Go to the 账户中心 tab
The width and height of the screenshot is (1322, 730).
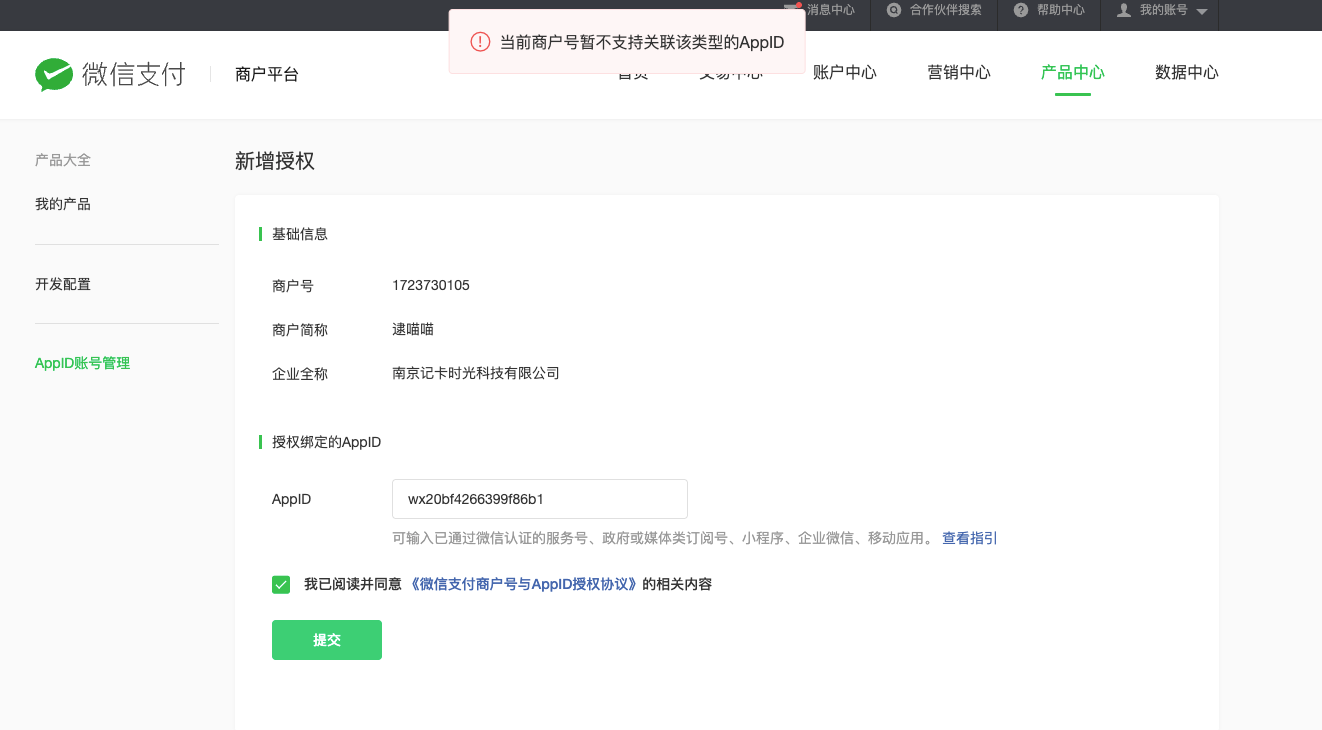pos(845,73)
